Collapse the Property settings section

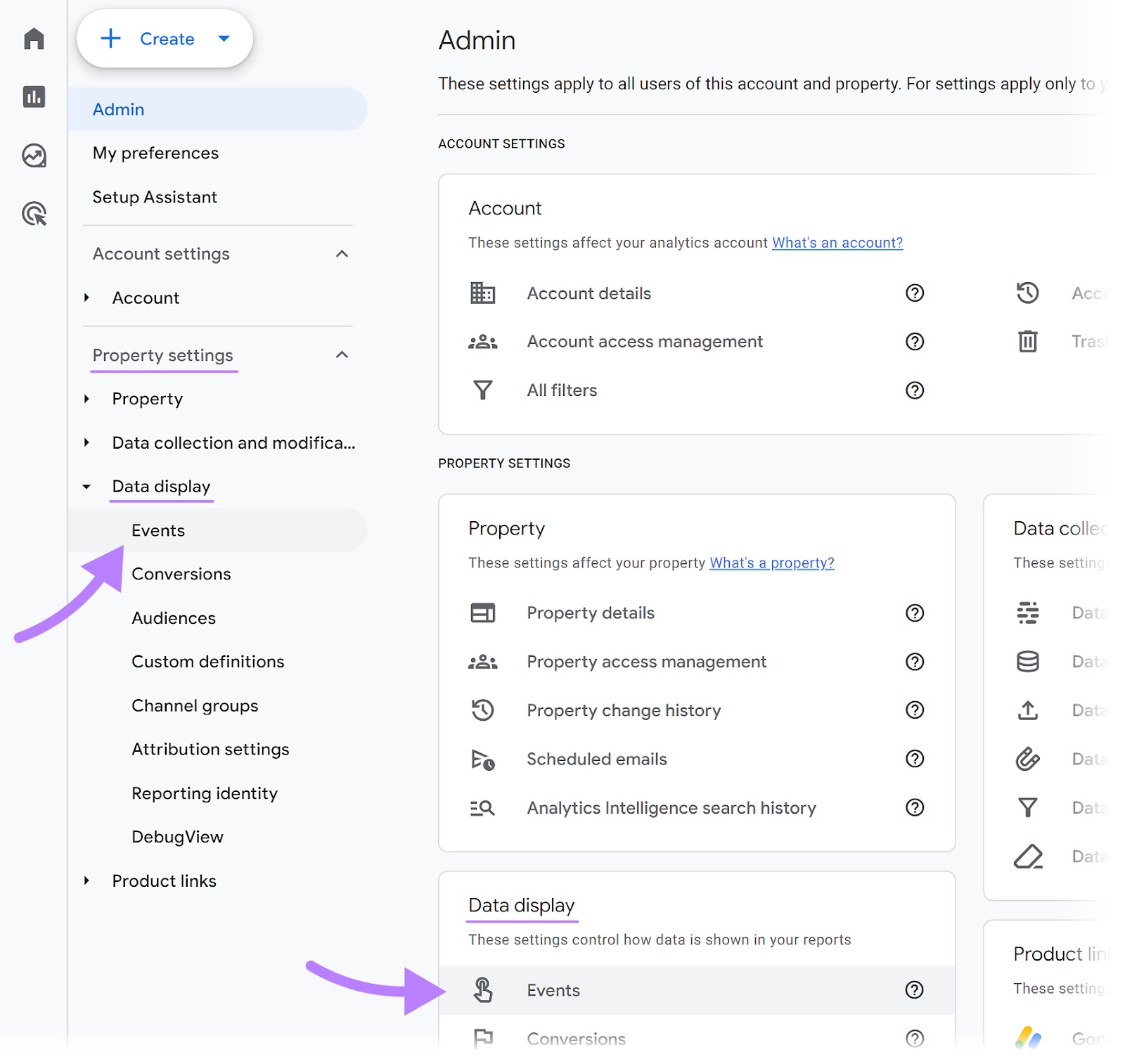pyautogui.click(x=342, y=355)
